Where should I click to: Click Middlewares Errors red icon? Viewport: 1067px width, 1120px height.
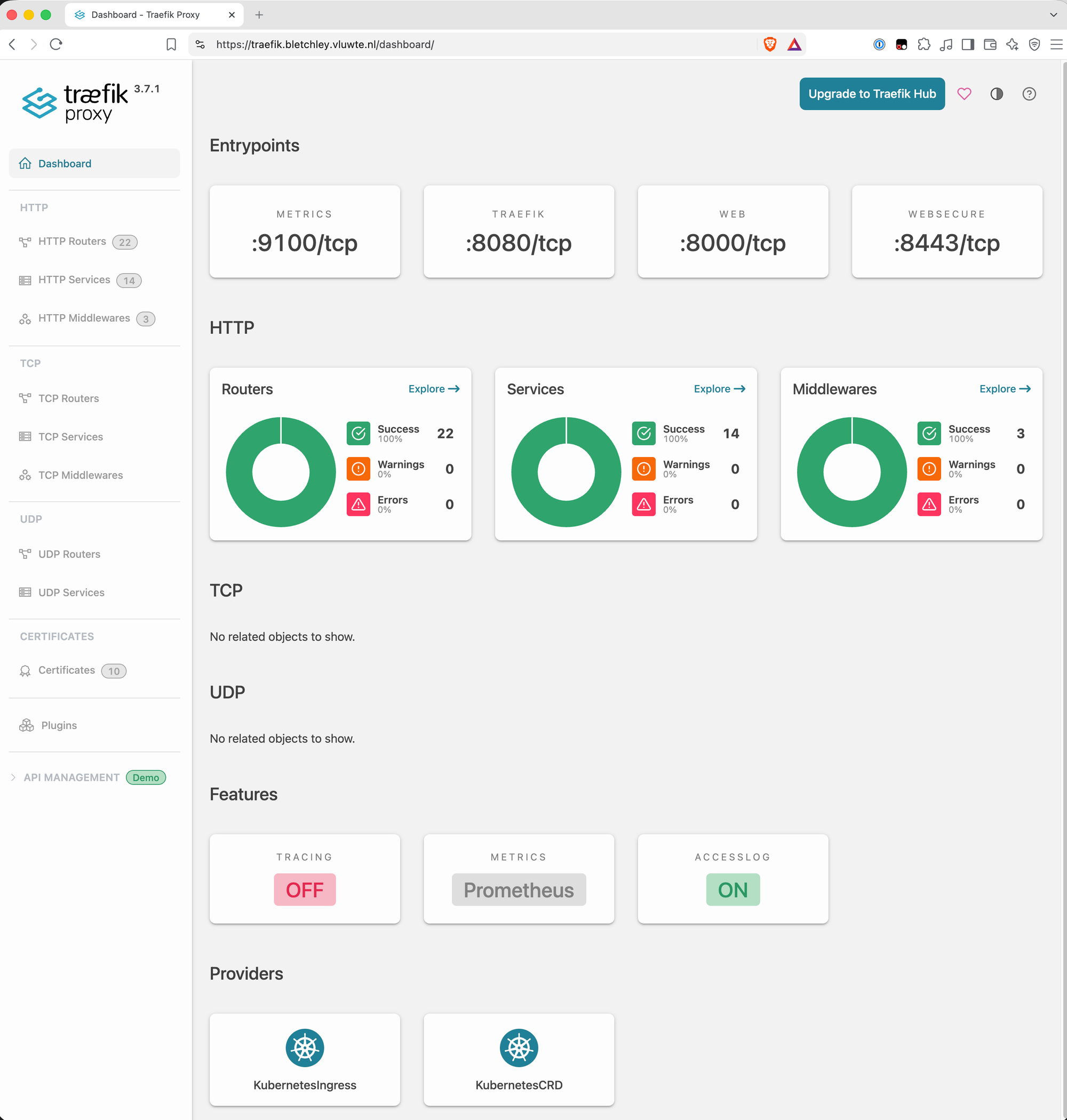[929, 505]
